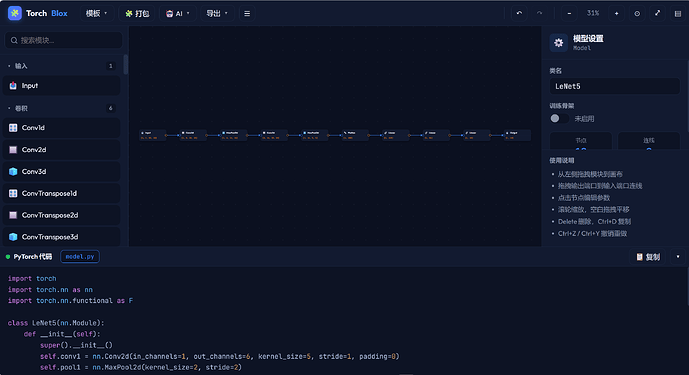Click the 'class LeNet5(nn.Module):' code line
The image size is (689, 375).
tap(56, 323)
